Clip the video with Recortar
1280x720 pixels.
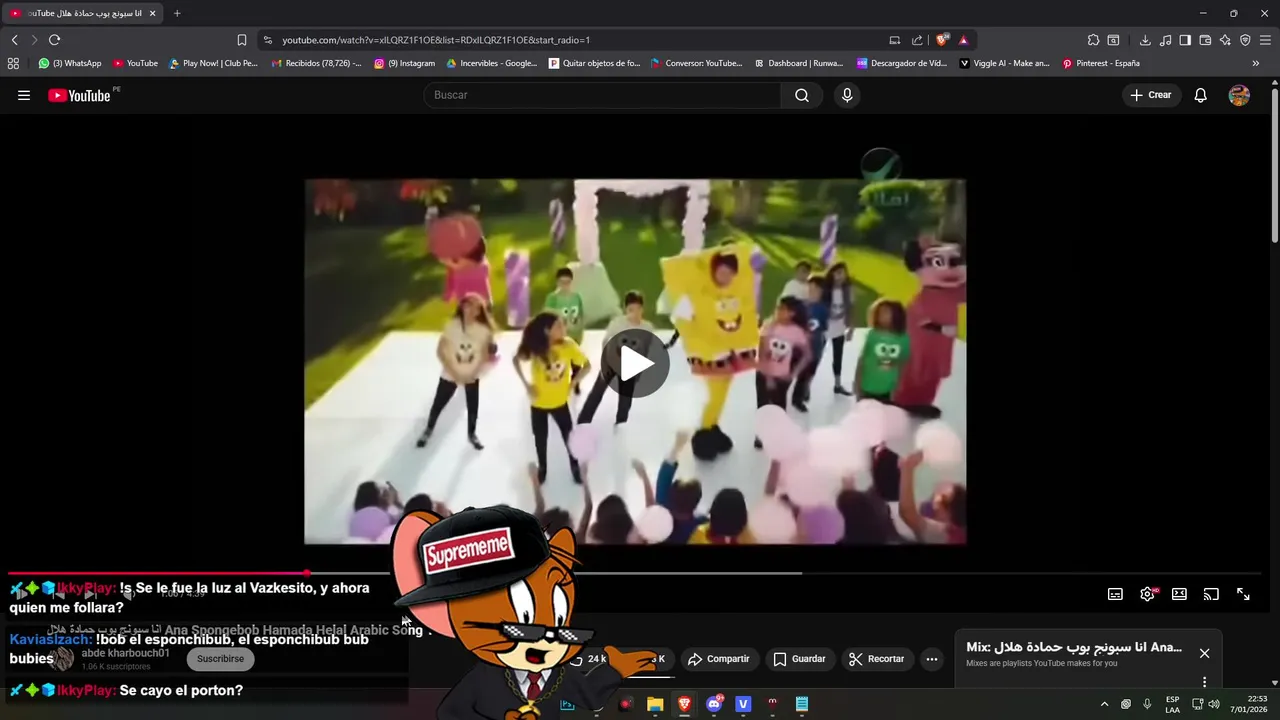(876, 659)
